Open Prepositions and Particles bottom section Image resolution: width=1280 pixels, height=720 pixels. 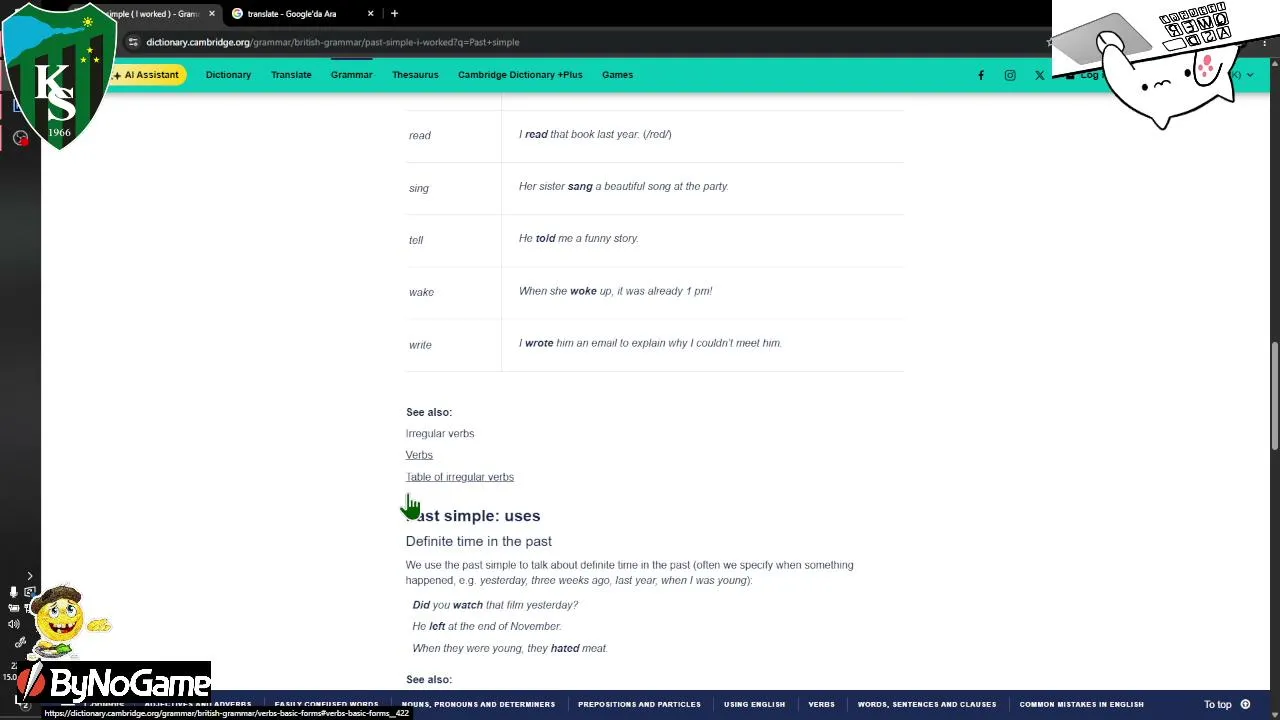(639, 704)
